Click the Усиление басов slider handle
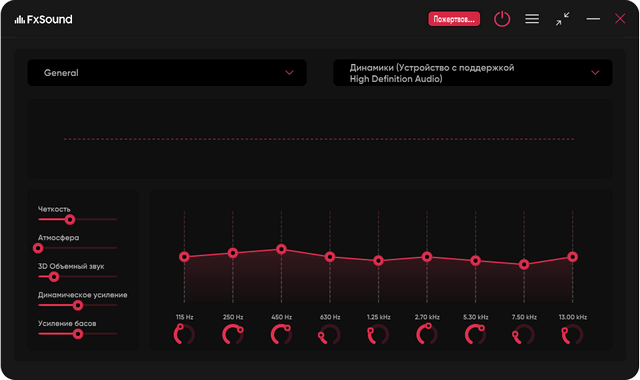 click(x=78, y=334)
